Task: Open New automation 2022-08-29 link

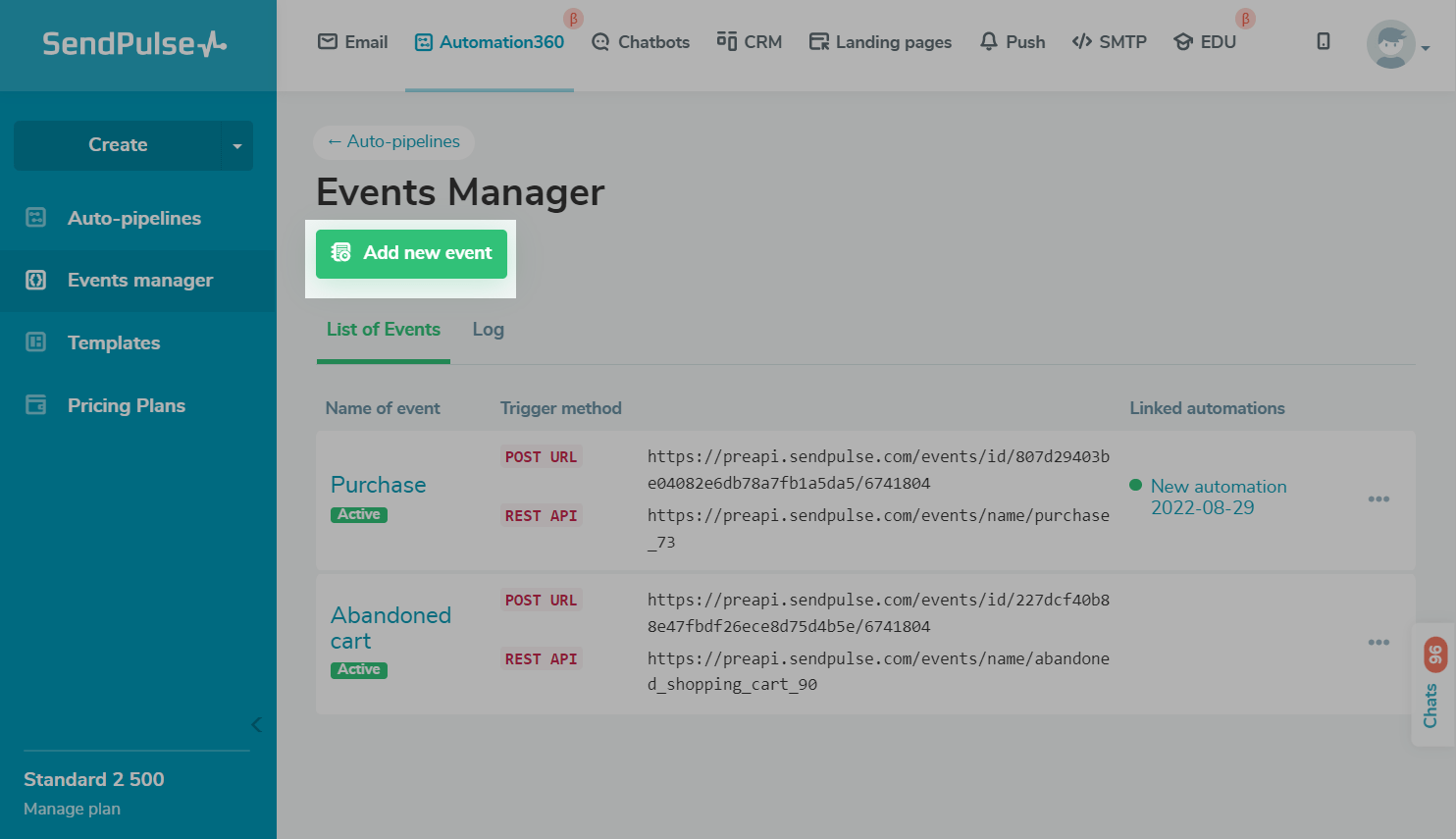Action: 1218,497
